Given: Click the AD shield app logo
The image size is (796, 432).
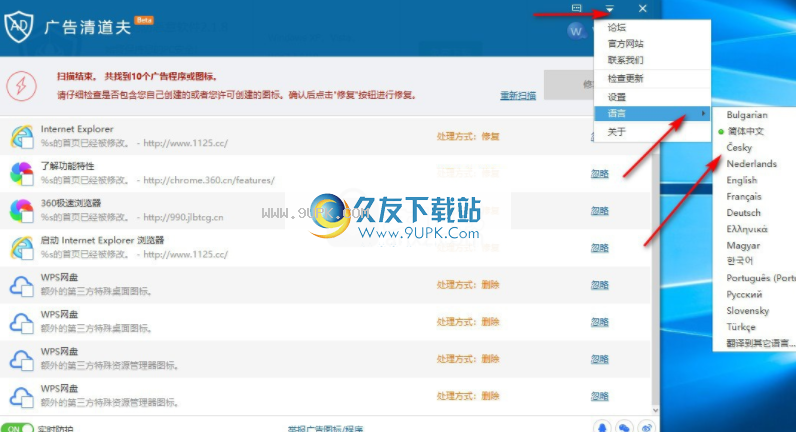Looking at the screenshot, I should (x=19, y=26).
